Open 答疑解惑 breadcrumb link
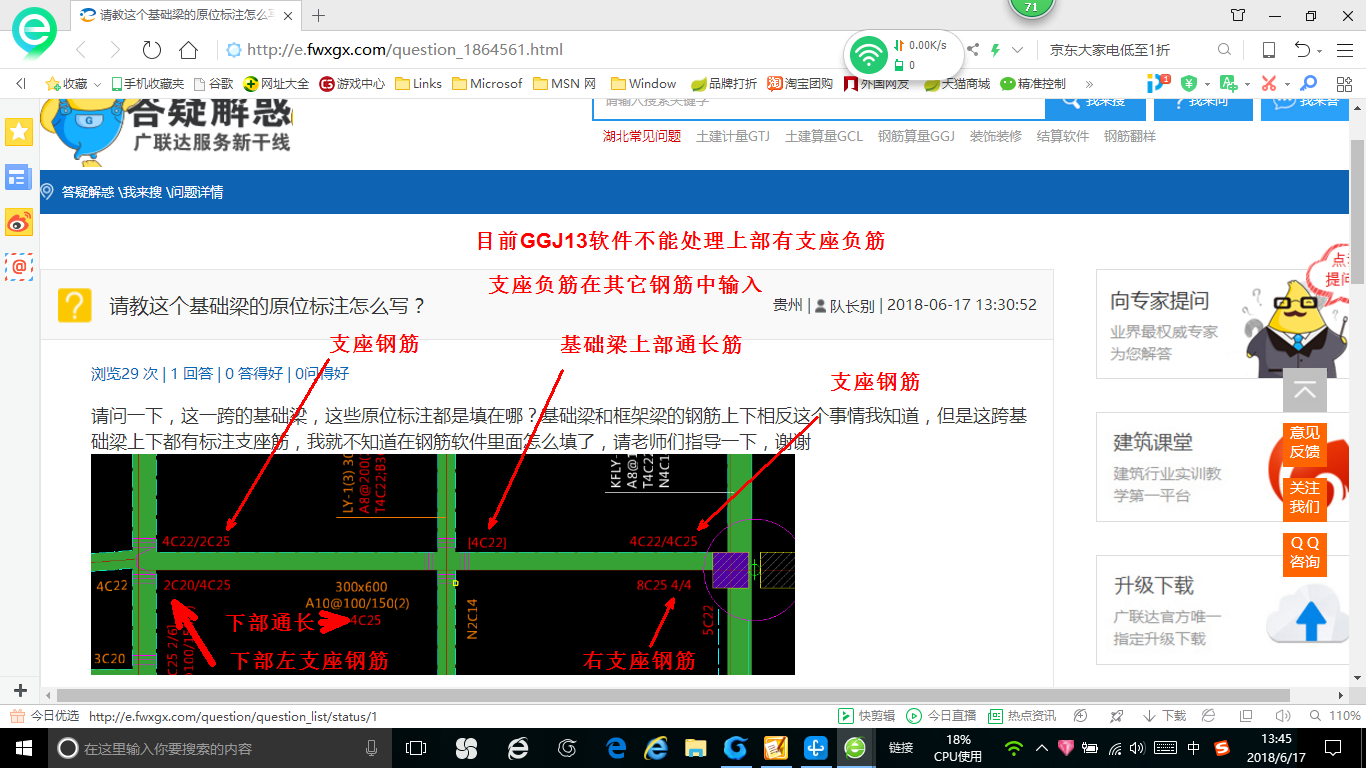1366x768 pixels. pyautogui.click(x=88, y=192)
